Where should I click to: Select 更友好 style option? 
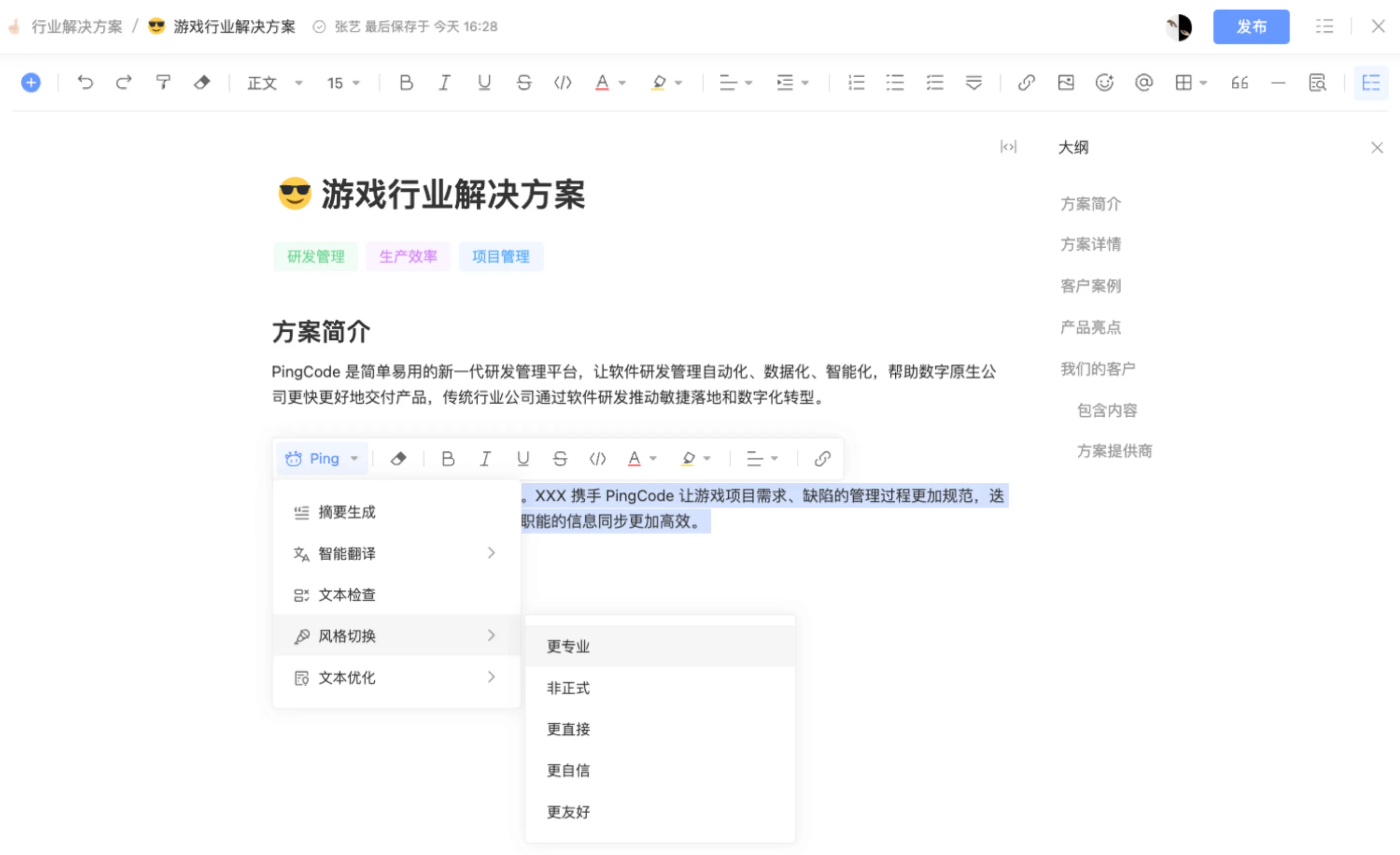click(x=568, y=812)
